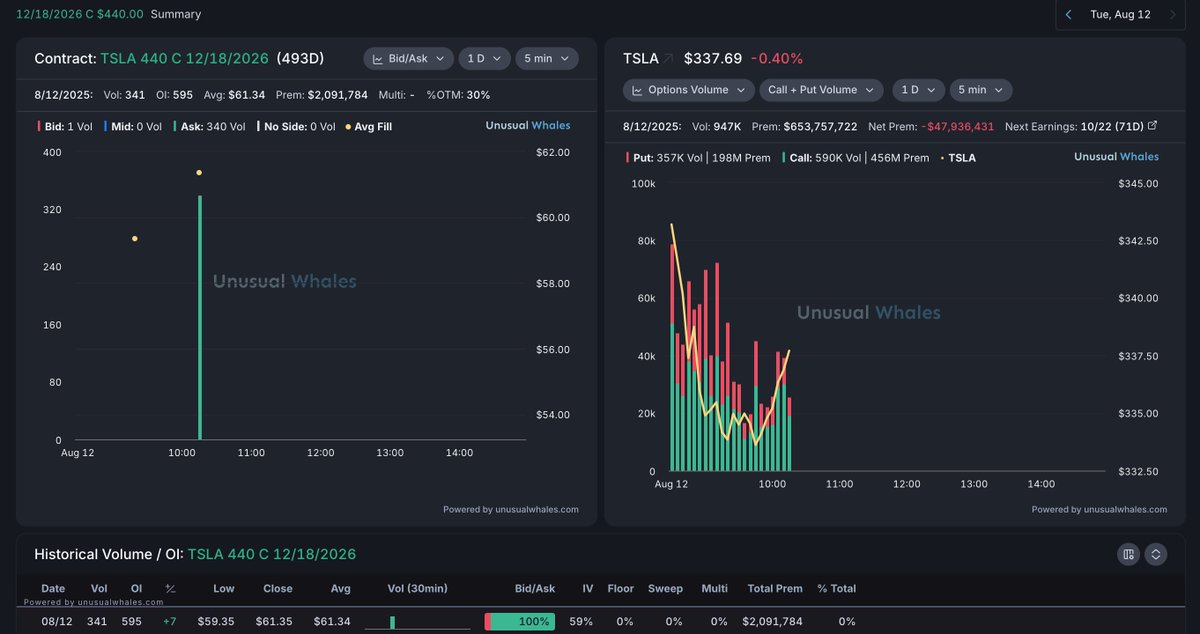This screenshot has width=1200, height=634.
Task: Click the Tue, Aug 12 date picker
Action: 1120,15
